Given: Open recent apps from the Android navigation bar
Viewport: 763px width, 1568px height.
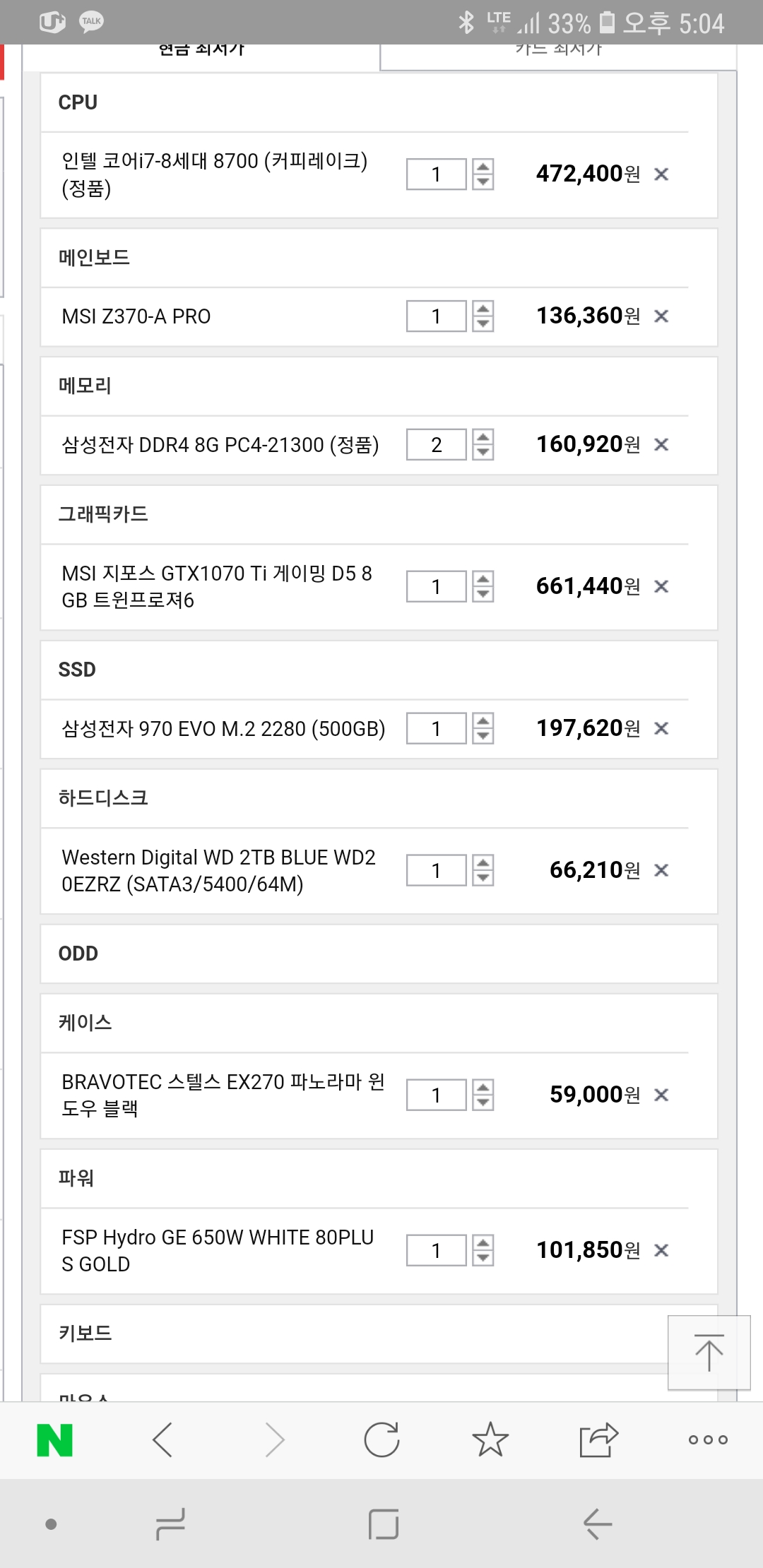Looking at the screenshot, I should coord(170,1524).
